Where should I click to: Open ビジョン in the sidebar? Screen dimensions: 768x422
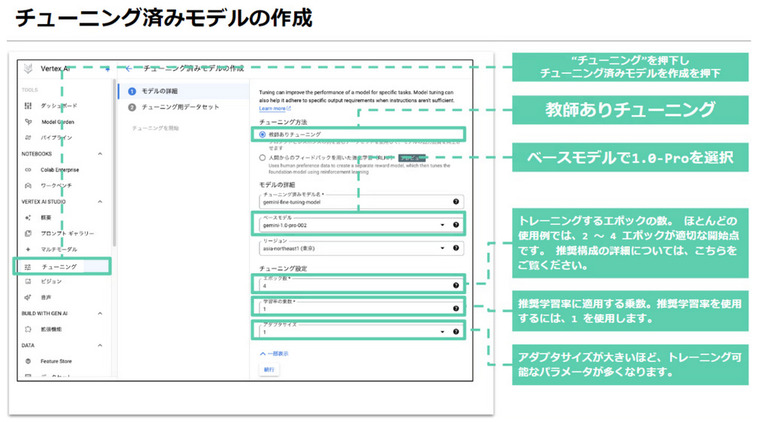51,281
